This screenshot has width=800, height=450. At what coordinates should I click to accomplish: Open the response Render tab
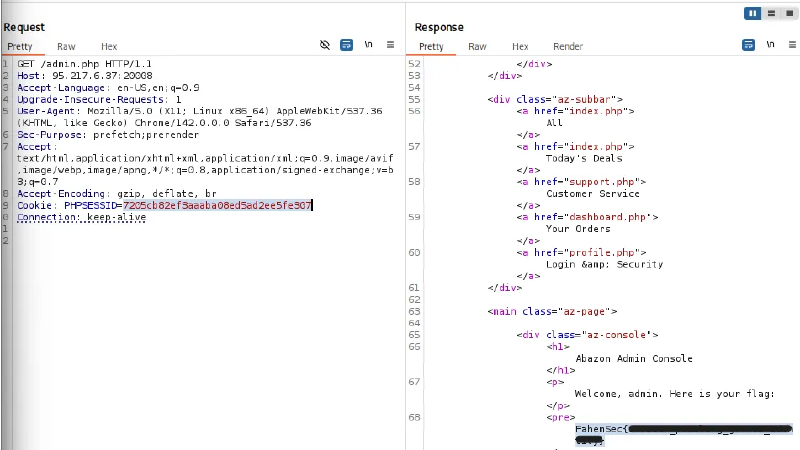pyautogui.click(x=568, y=46)
